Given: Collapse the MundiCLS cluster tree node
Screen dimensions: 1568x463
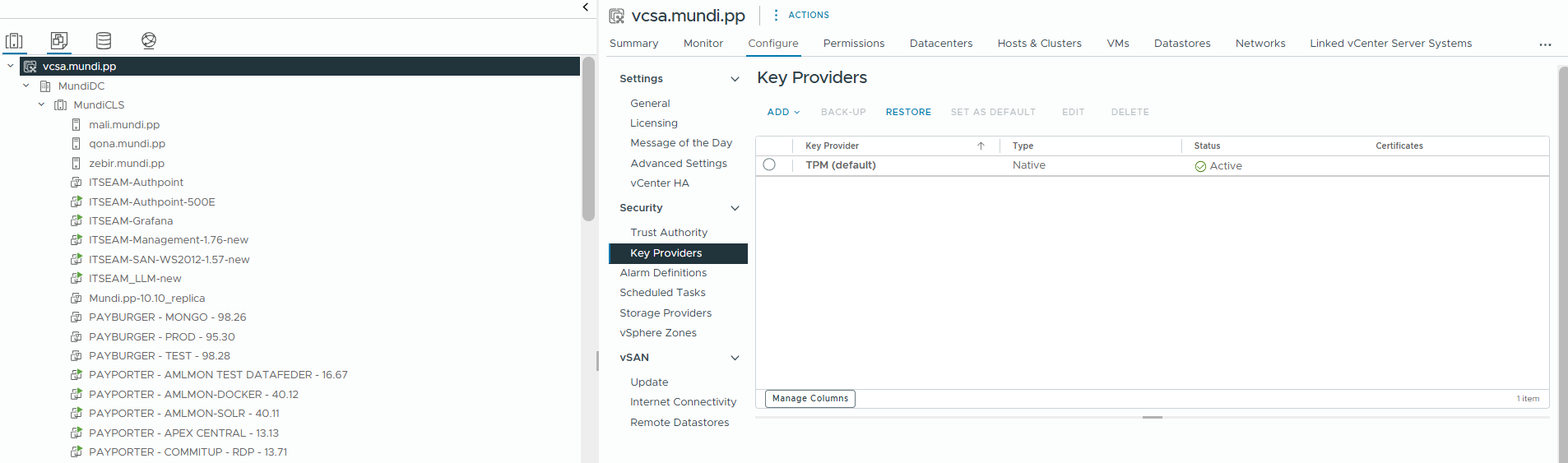Looking at the screenshot, I should pyautogui.click(x=42, y=104).
